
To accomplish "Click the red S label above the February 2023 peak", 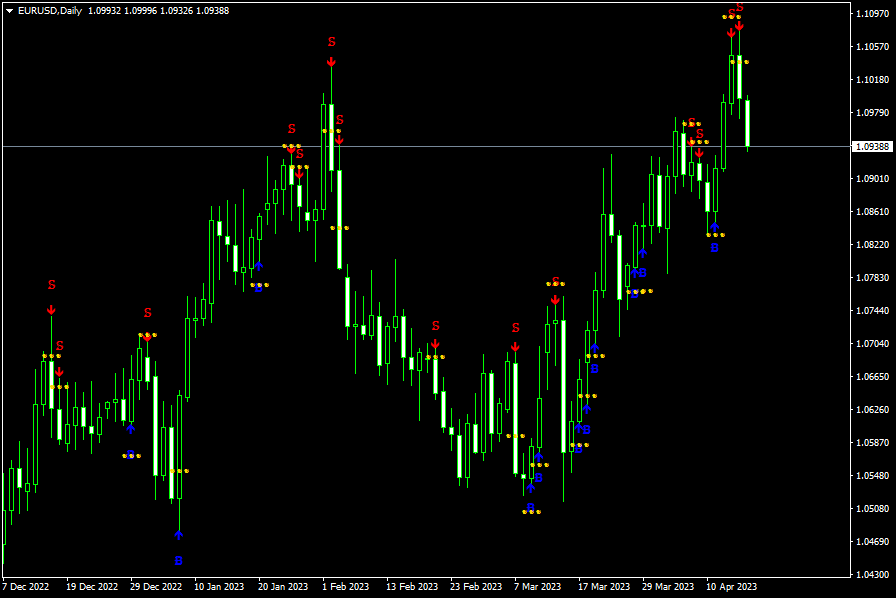I will tap(332, 42).
